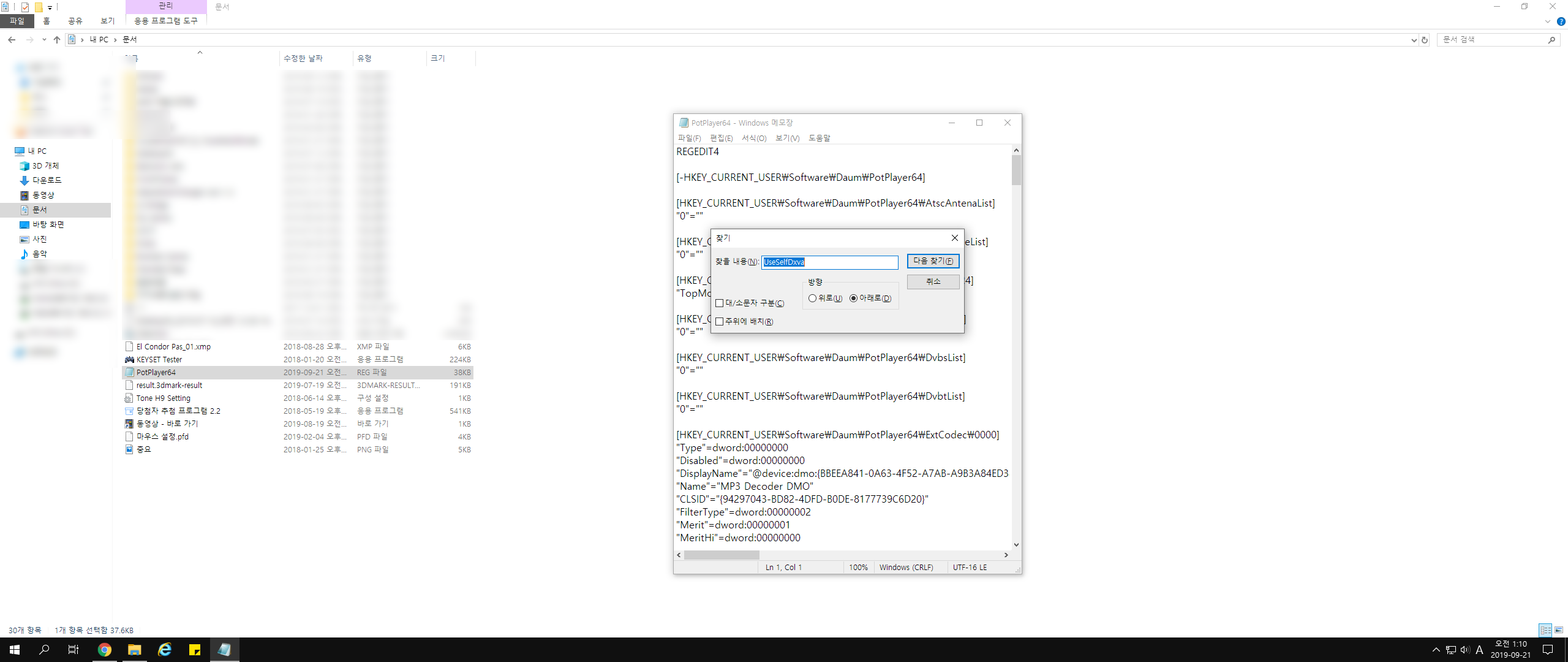Click the explorer refresh icon
1568x662 pixels.
pyautogui.click(x=1425, y=40)
